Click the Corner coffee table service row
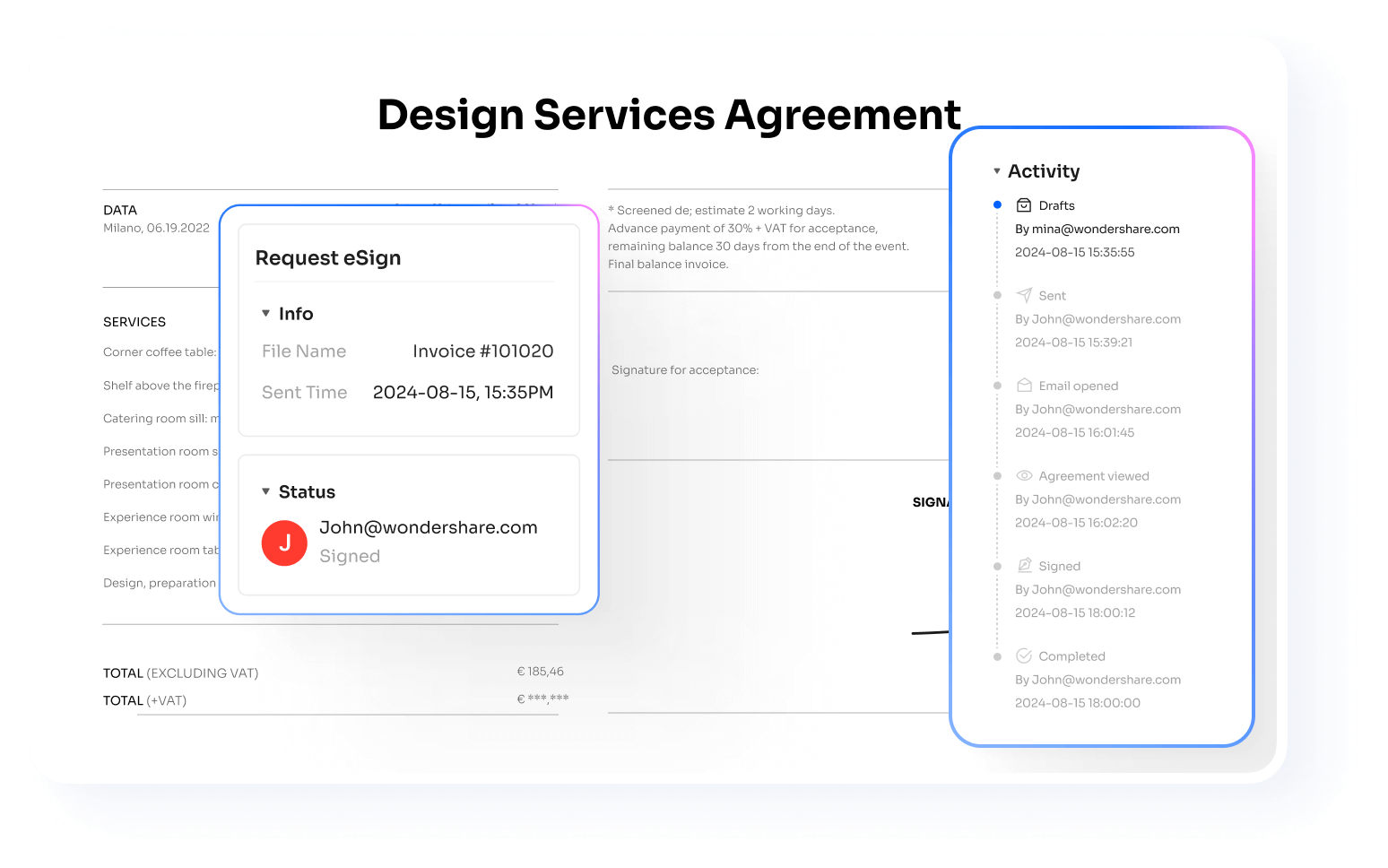The height and width of the screenshot is (868, 1388). [160, 352]
